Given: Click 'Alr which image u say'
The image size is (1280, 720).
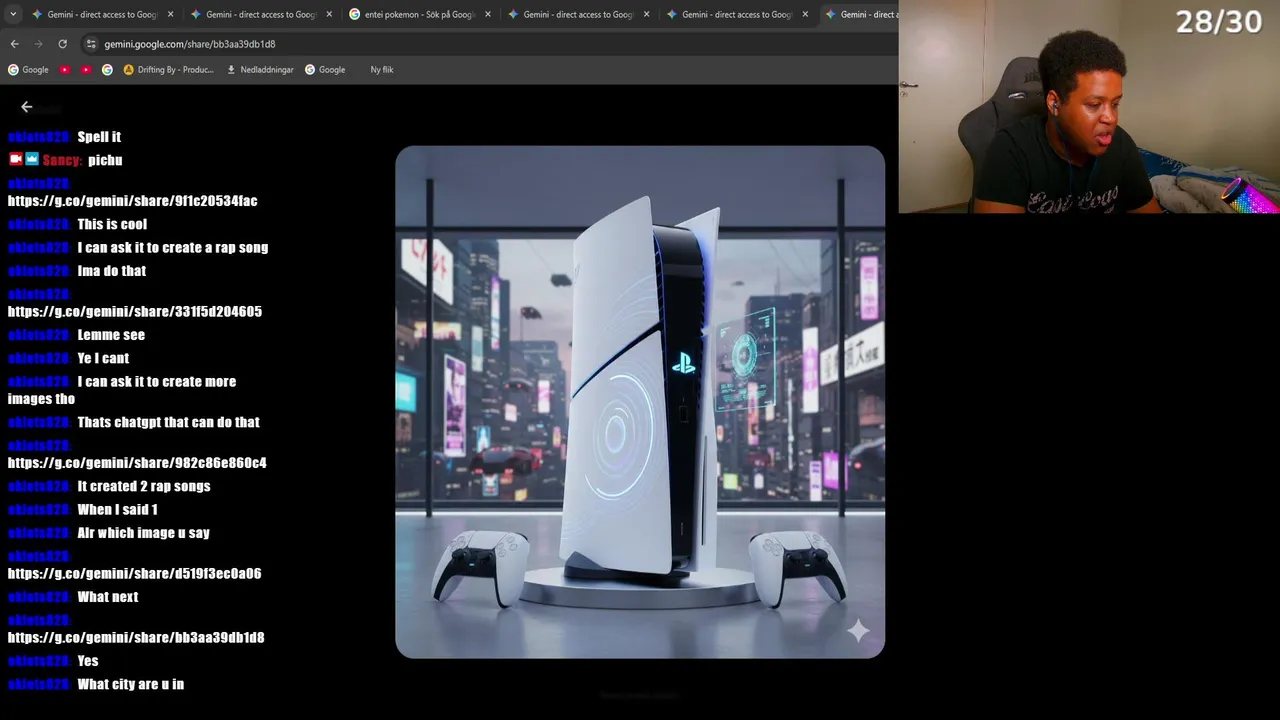Looking at the screenshot, I should (143, 533).
